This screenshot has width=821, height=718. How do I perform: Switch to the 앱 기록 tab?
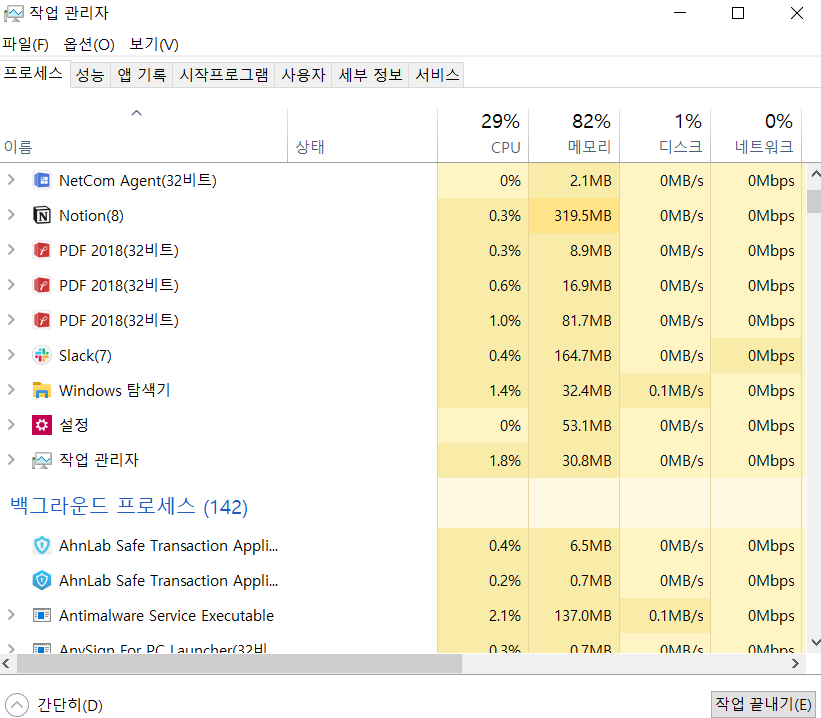click(141, 75)
